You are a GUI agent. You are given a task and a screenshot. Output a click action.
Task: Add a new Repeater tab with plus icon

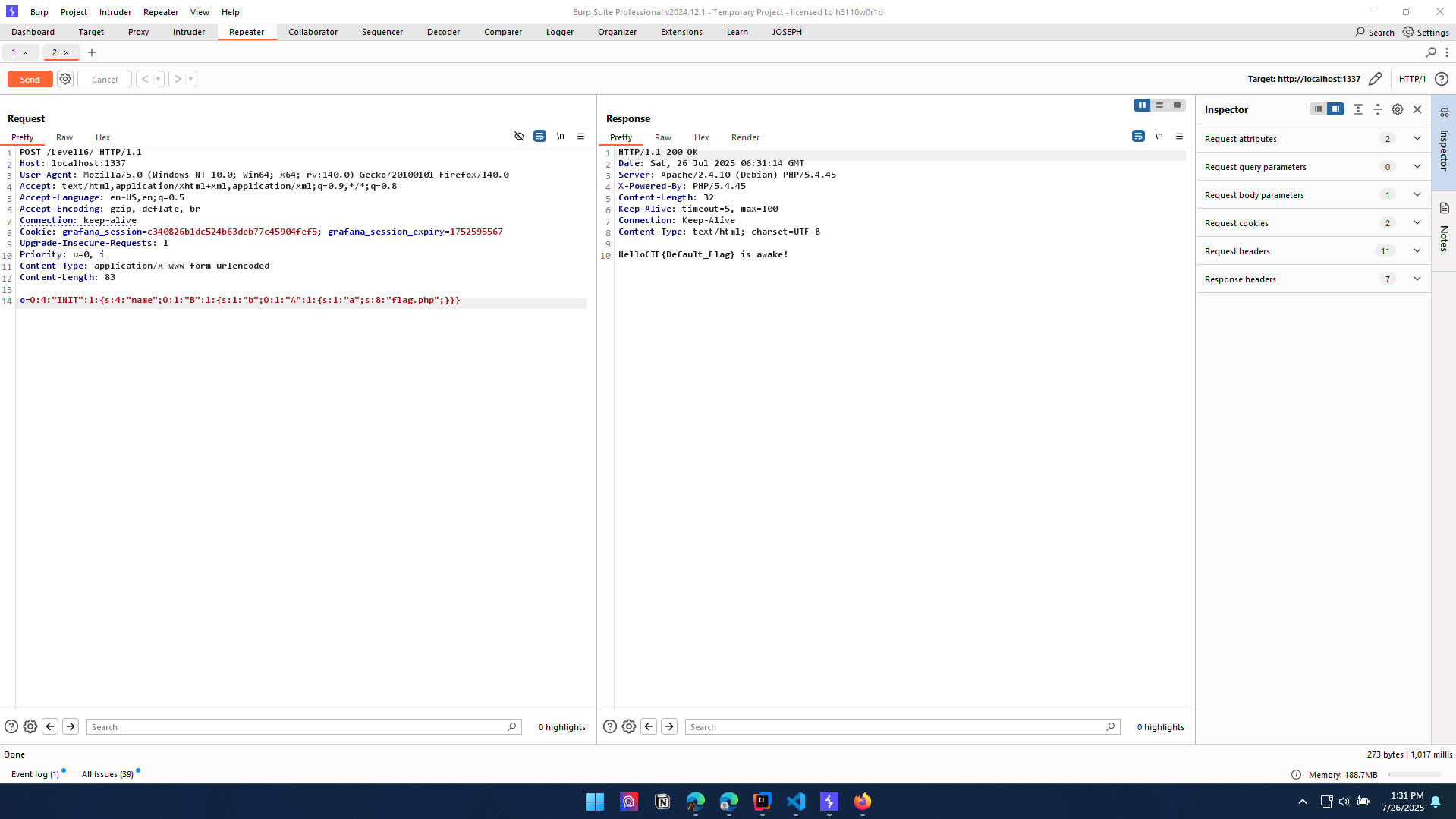(x=92, y=52)
